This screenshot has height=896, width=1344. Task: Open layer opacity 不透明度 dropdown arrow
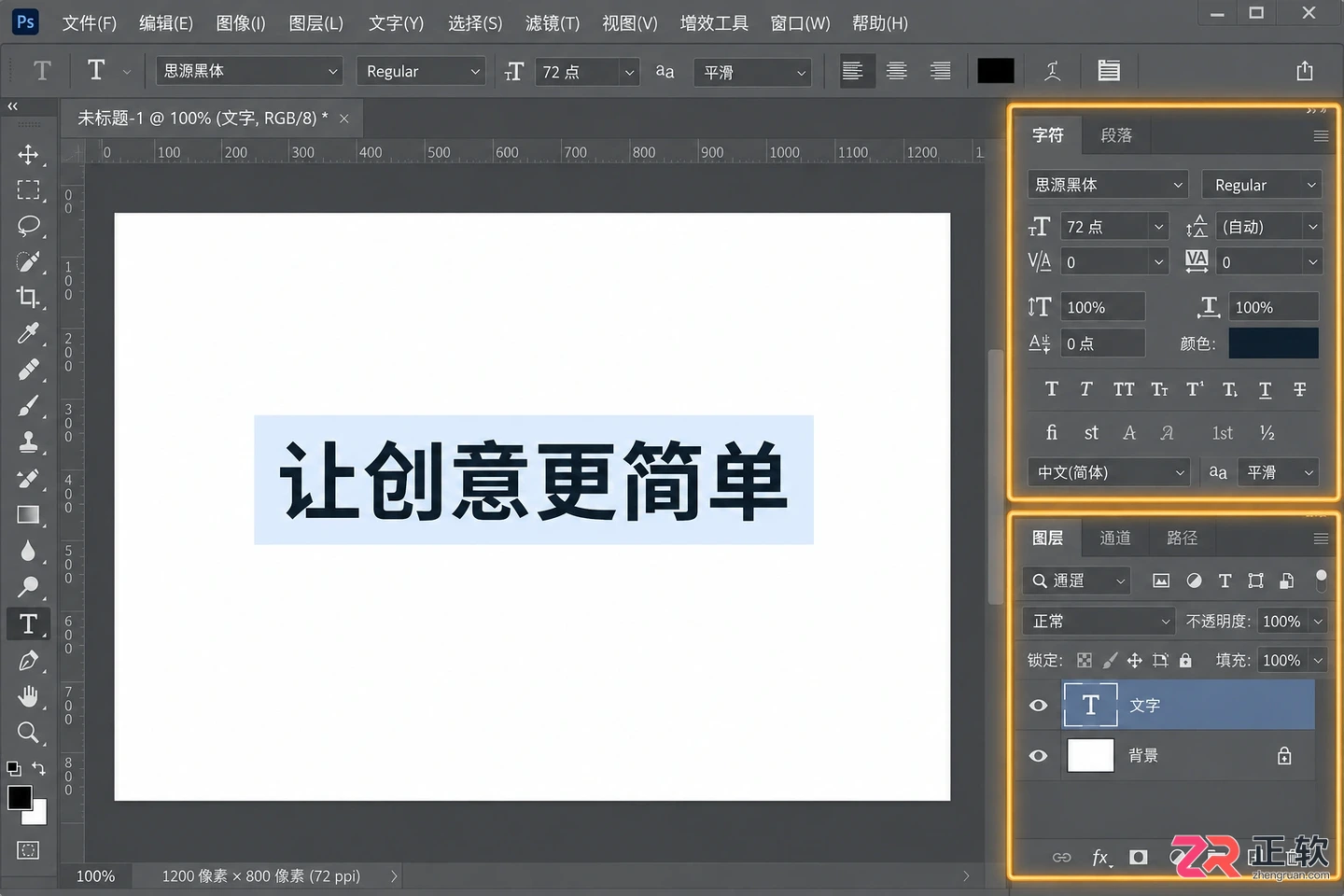pos(1318,622)
